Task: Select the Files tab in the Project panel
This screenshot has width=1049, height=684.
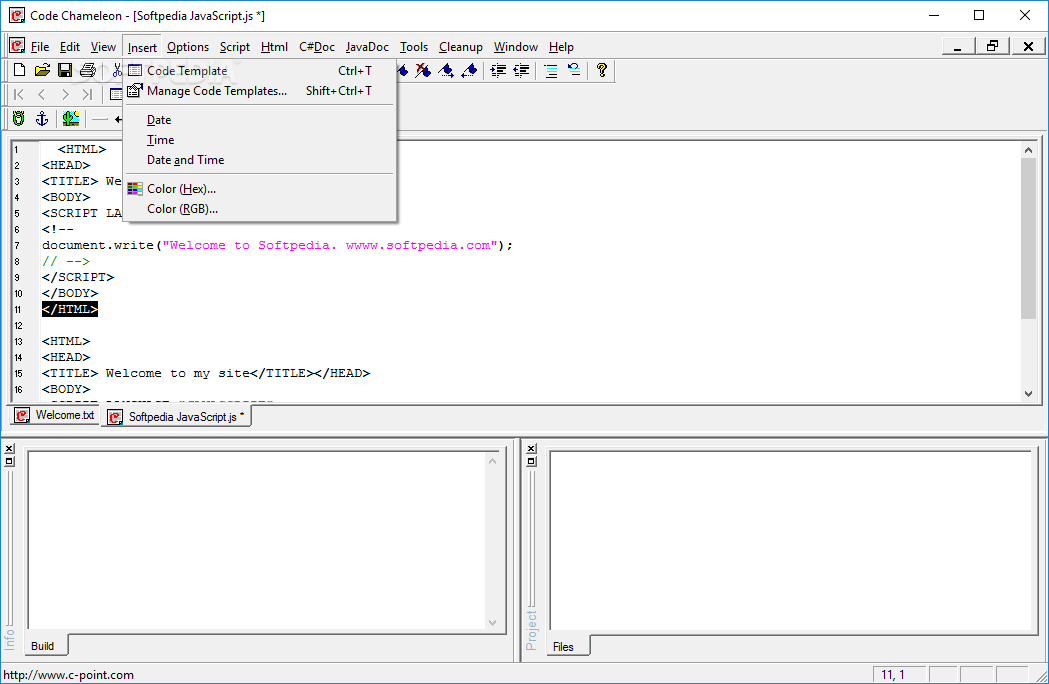Action: coord(566,647)
